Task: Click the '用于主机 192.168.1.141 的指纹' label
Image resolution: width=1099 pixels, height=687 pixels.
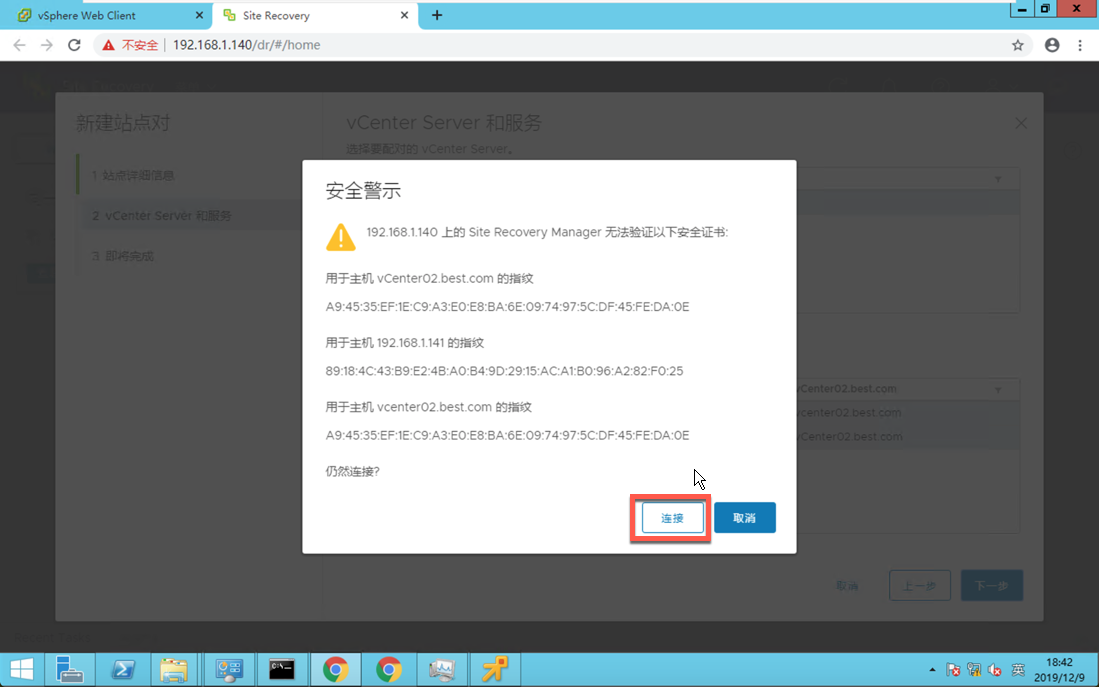Action: click(x=404, y=343)
